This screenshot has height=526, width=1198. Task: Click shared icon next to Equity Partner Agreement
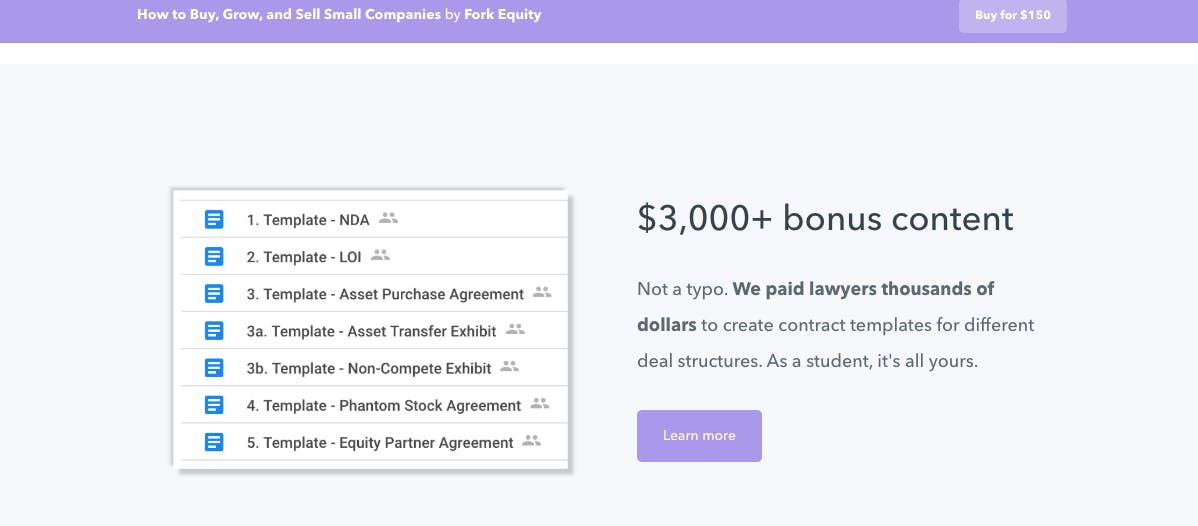(531, 440)
